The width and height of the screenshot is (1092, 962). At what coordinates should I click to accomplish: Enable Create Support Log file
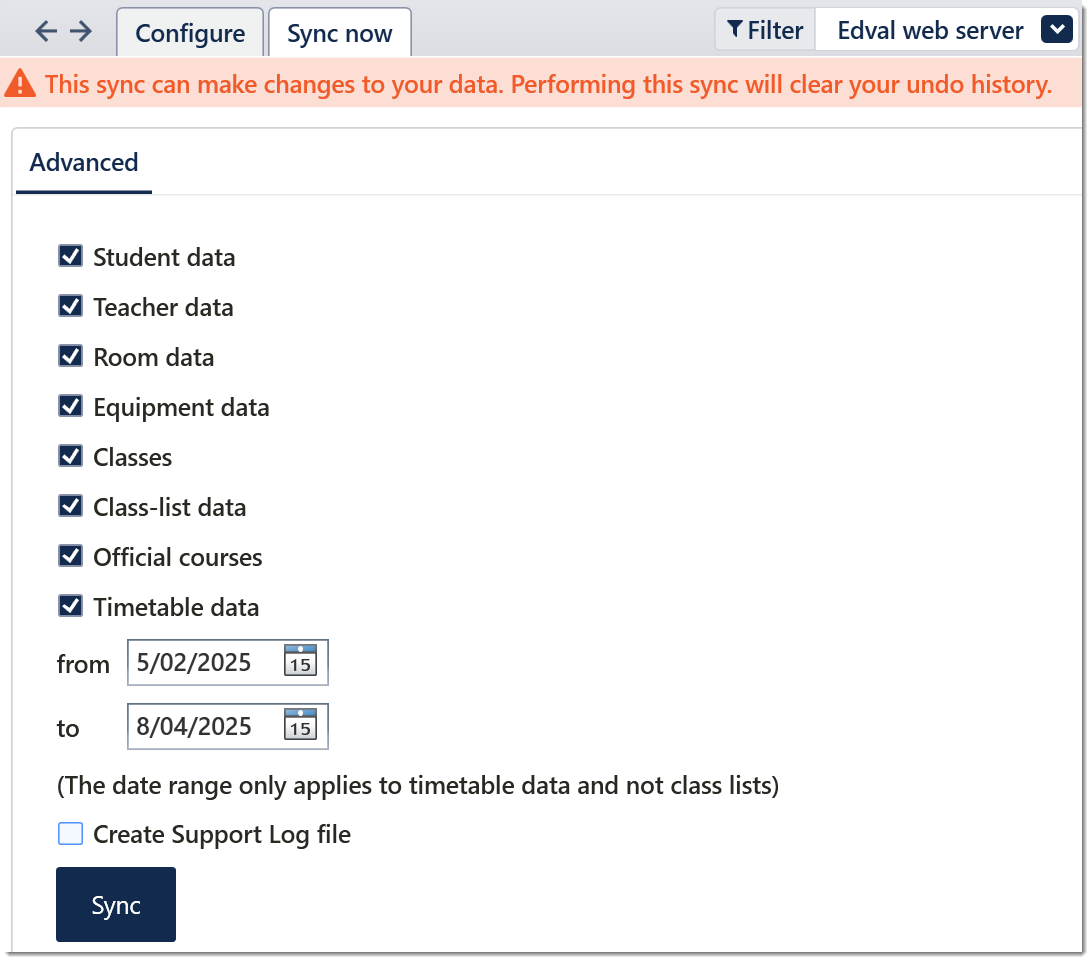click(70, 833)
